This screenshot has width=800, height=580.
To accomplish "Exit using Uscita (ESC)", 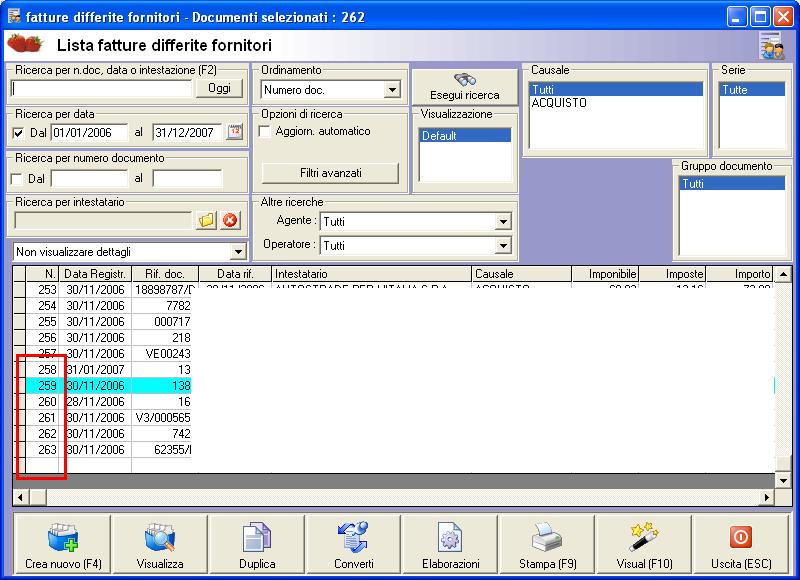I will point(741,544).
